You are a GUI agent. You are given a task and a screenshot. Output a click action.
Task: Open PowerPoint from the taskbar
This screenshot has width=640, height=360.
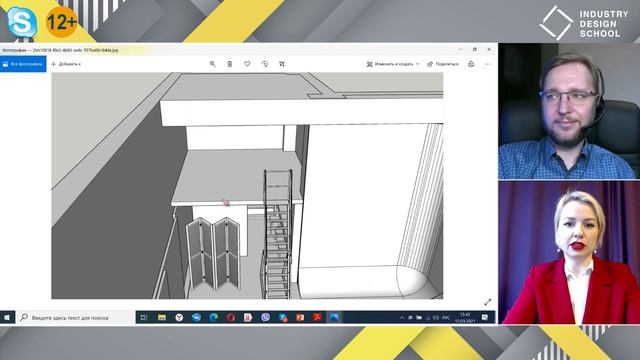pyautogui.click(x=300, y=317)
